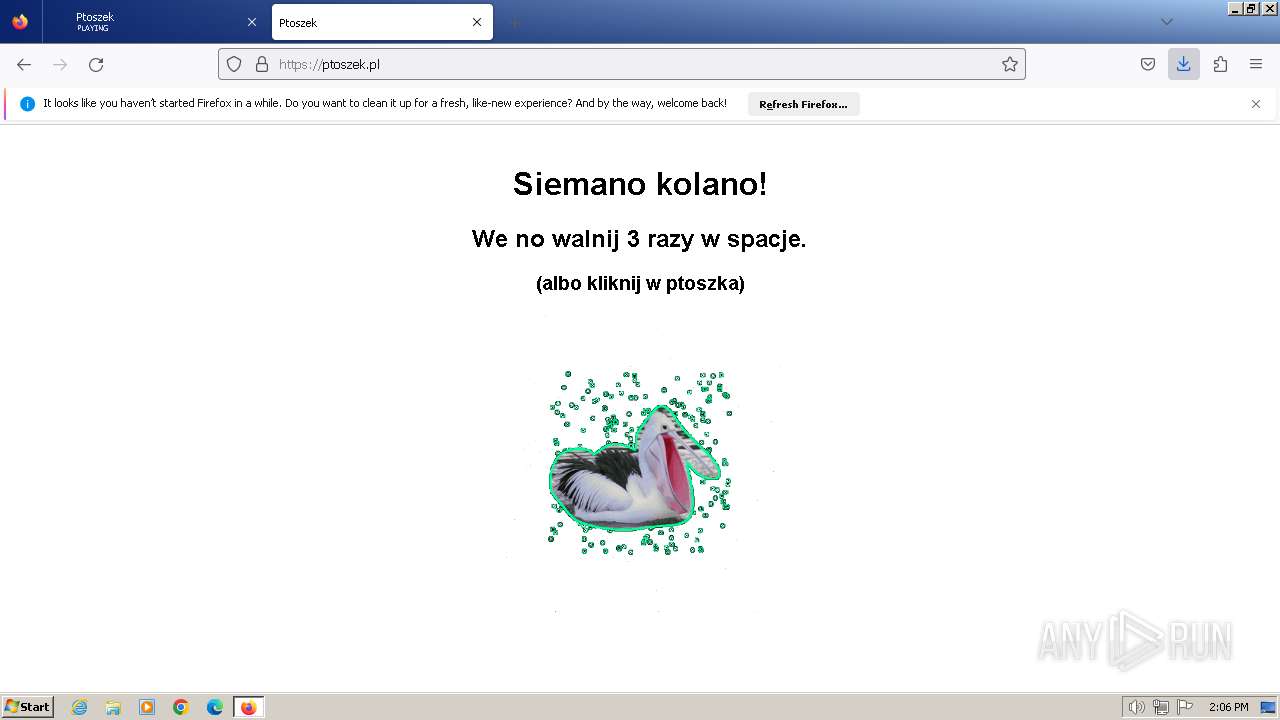Minimize the Firefox window
Image resolution: width=1280 pixels, height=720 pixels.
point(1236,8)
